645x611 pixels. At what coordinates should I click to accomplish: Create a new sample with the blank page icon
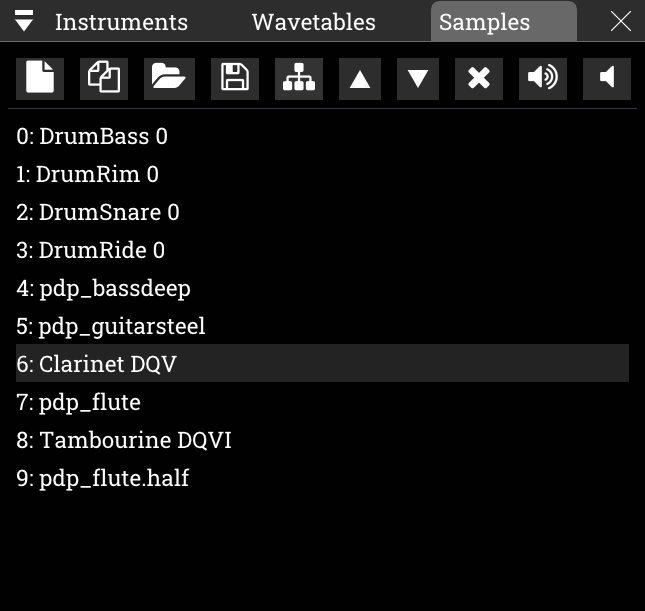(40, 78)
